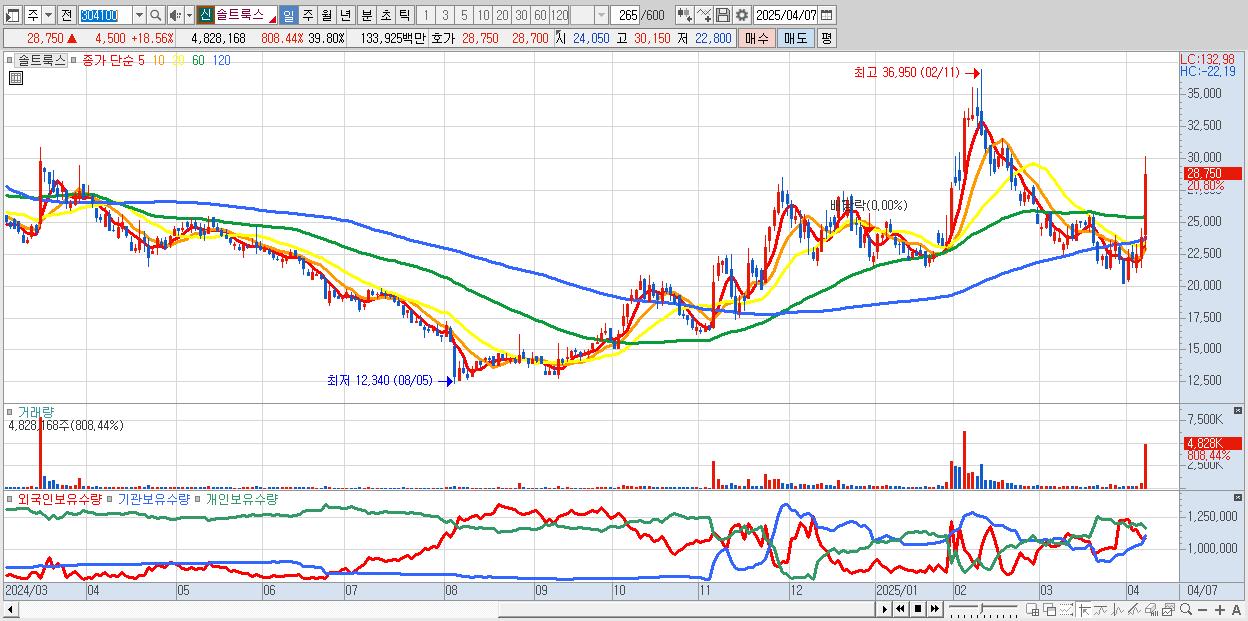1248x621 pixels.
Task: Zoom in with the plus icon
Action: pos(1220,609)
